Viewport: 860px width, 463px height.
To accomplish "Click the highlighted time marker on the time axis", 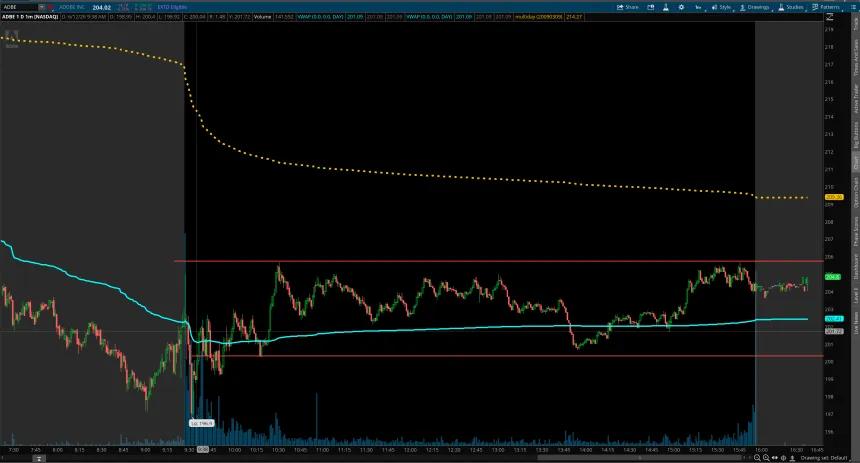I will pyautogui.click(x=203, y=450).
